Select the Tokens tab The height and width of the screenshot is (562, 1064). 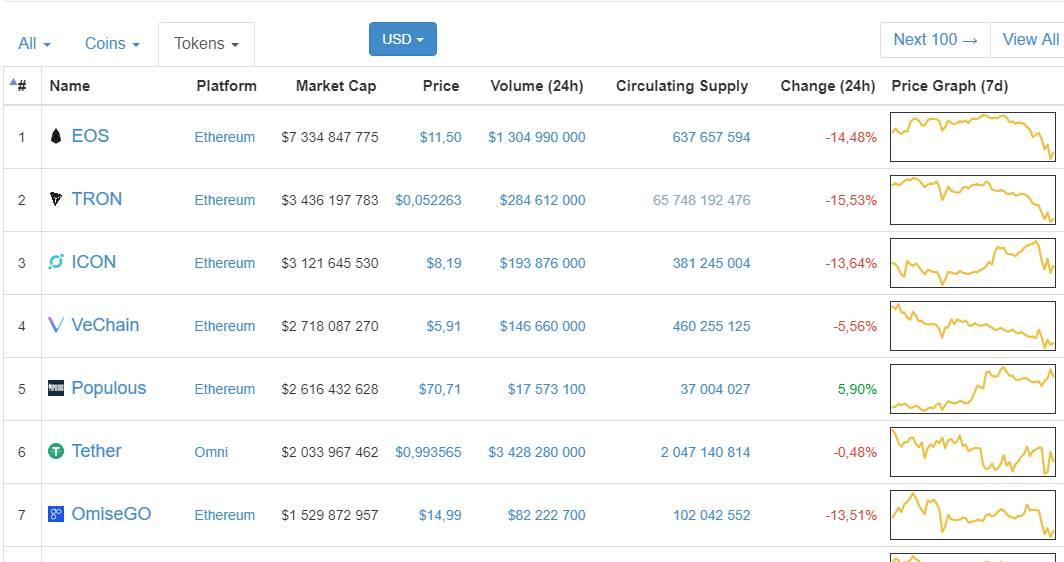tap(206, 44)
